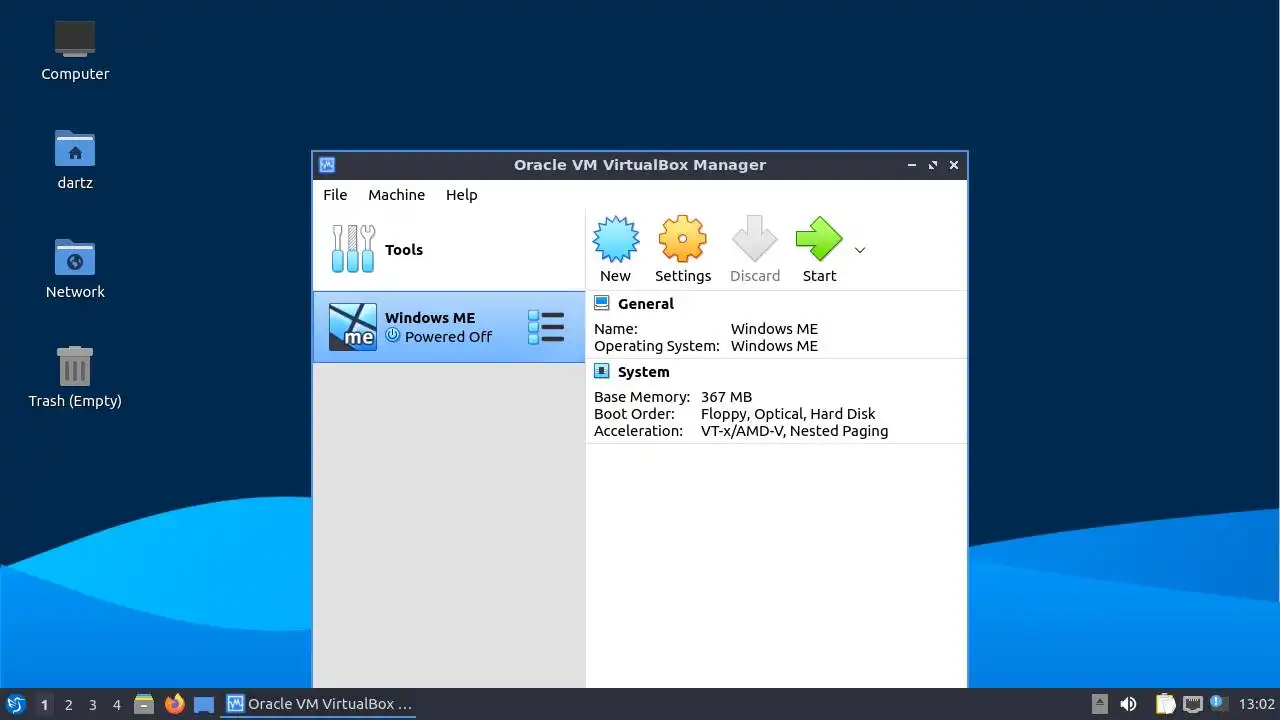
Task: Close the VirtualBox Manager window
Action: [954, 165]
